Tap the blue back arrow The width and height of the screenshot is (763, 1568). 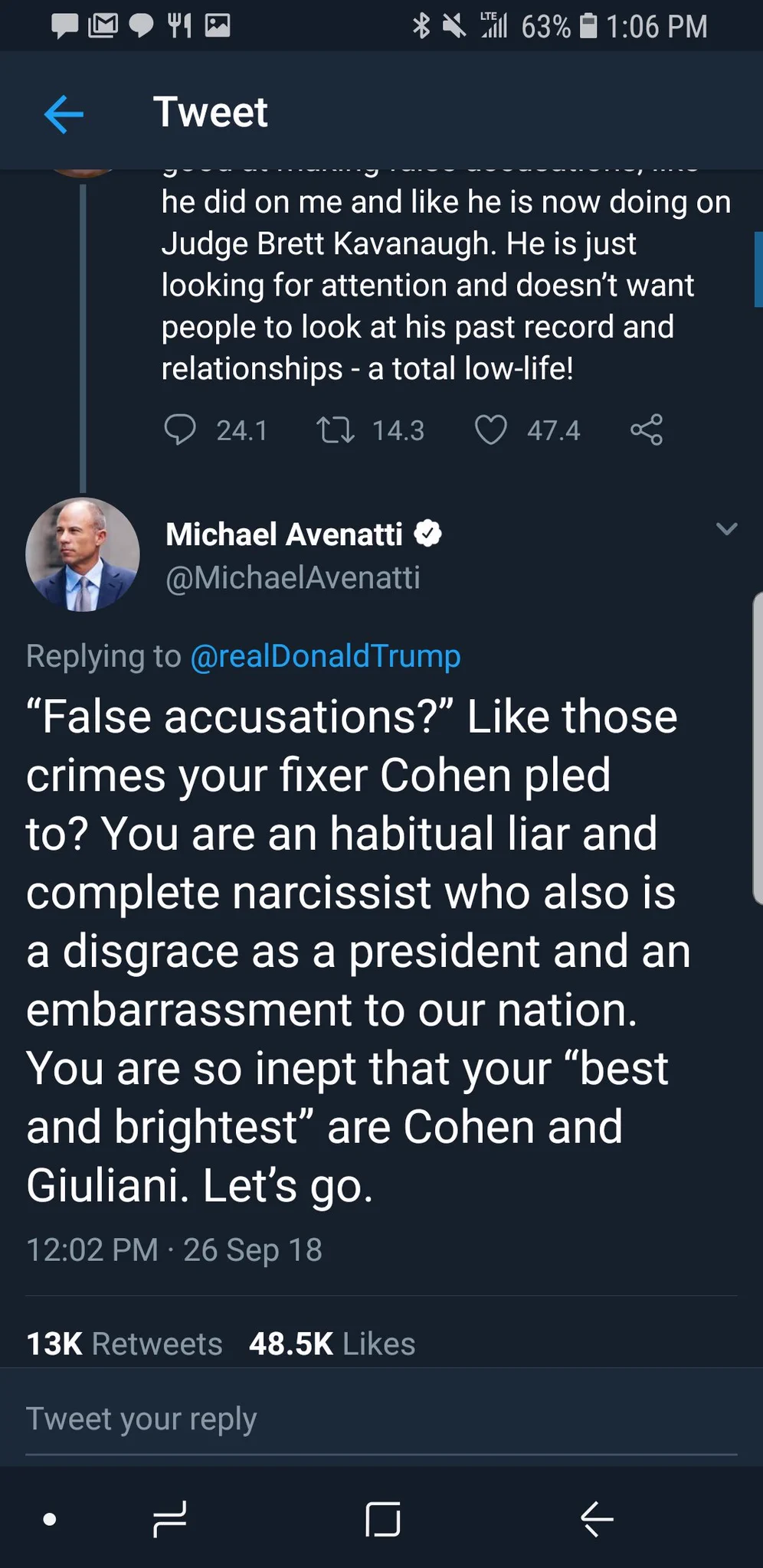click(64, 115)
